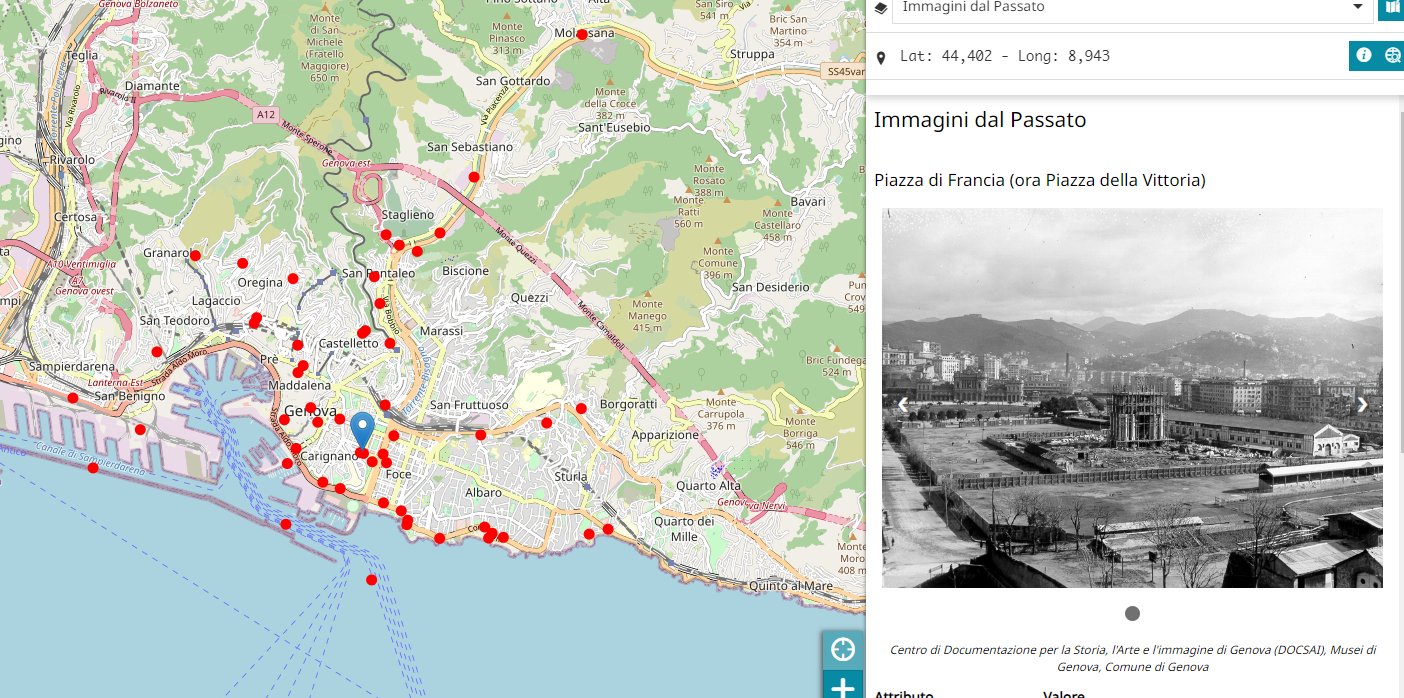Click the red point in the sea offshore
Viewport: 1404px width, 698px height.
(x=371, y=580)
